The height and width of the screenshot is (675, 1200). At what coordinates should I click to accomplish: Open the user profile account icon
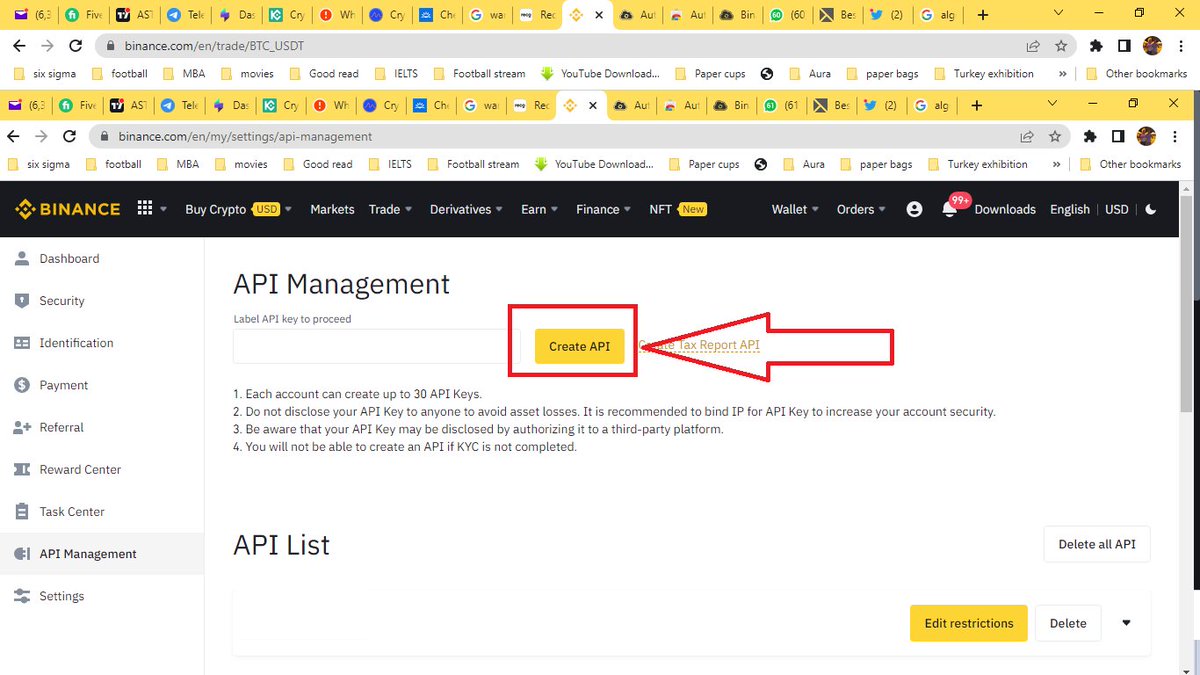coord(914,209)
